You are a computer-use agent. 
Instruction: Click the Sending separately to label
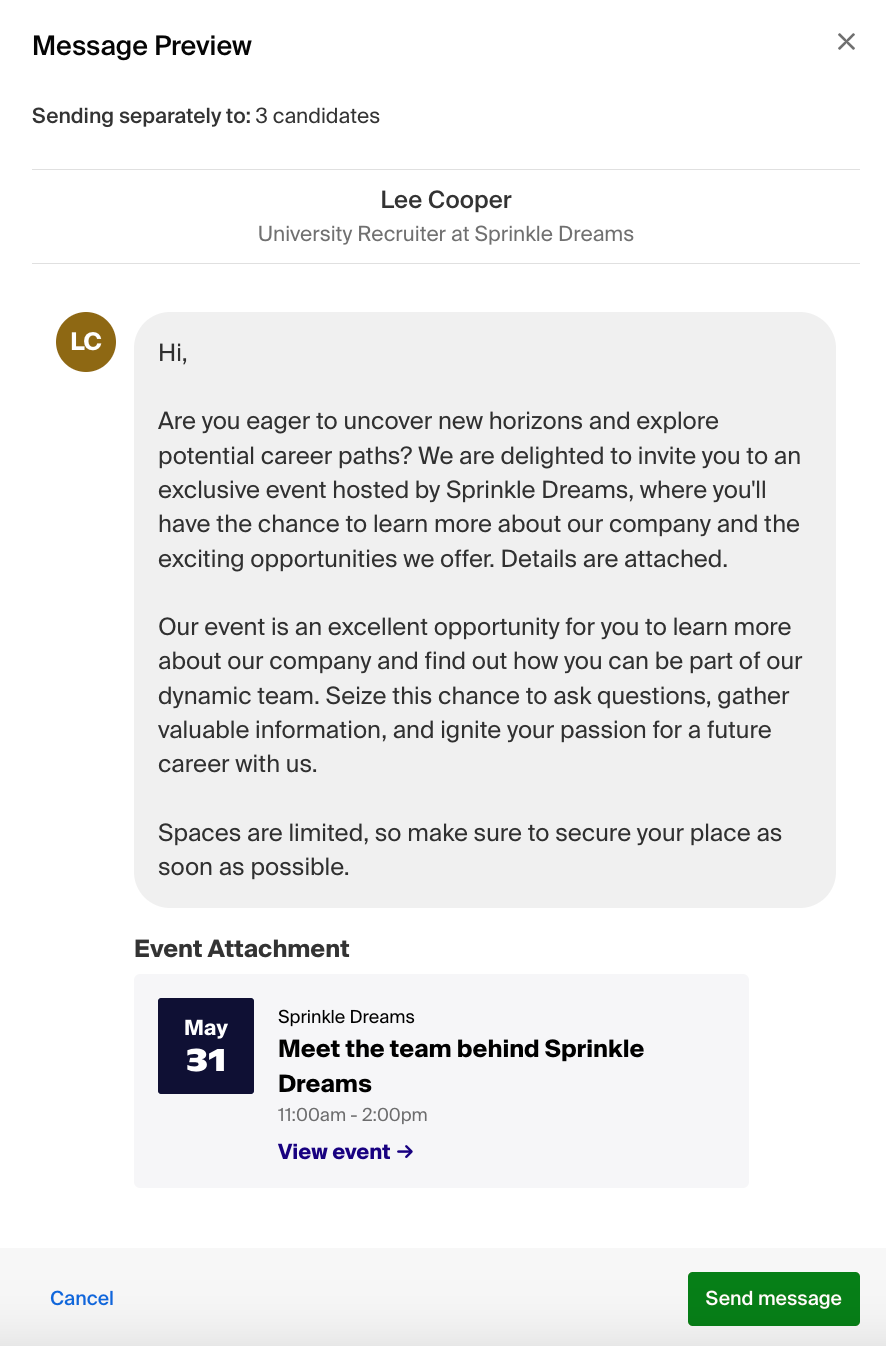(142, 116)
